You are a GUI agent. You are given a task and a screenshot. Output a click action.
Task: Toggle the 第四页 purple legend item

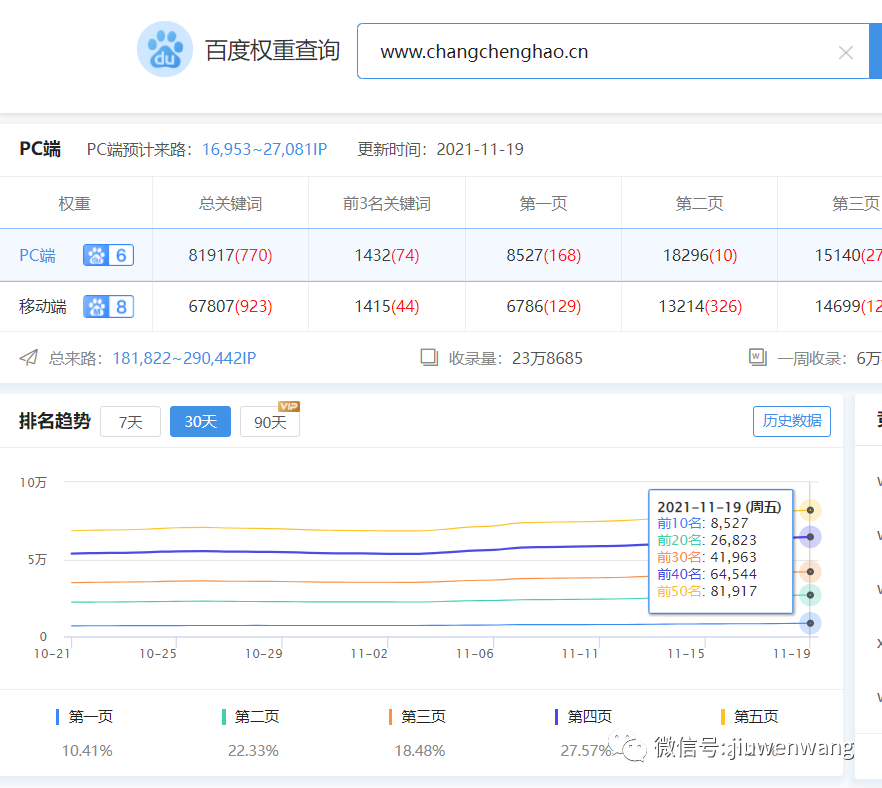pos(583,717)
